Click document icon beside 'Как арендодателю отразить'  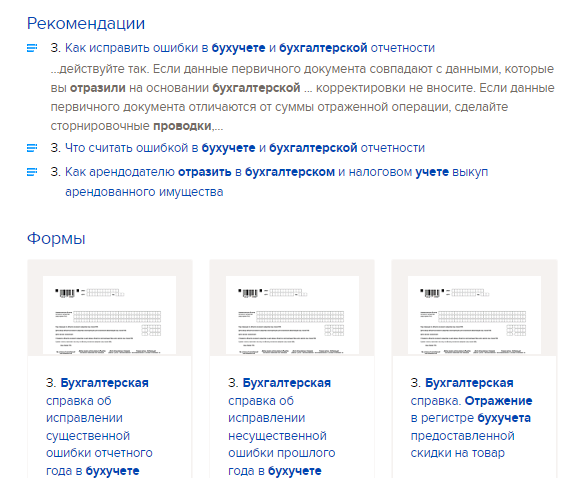[32, 172]
